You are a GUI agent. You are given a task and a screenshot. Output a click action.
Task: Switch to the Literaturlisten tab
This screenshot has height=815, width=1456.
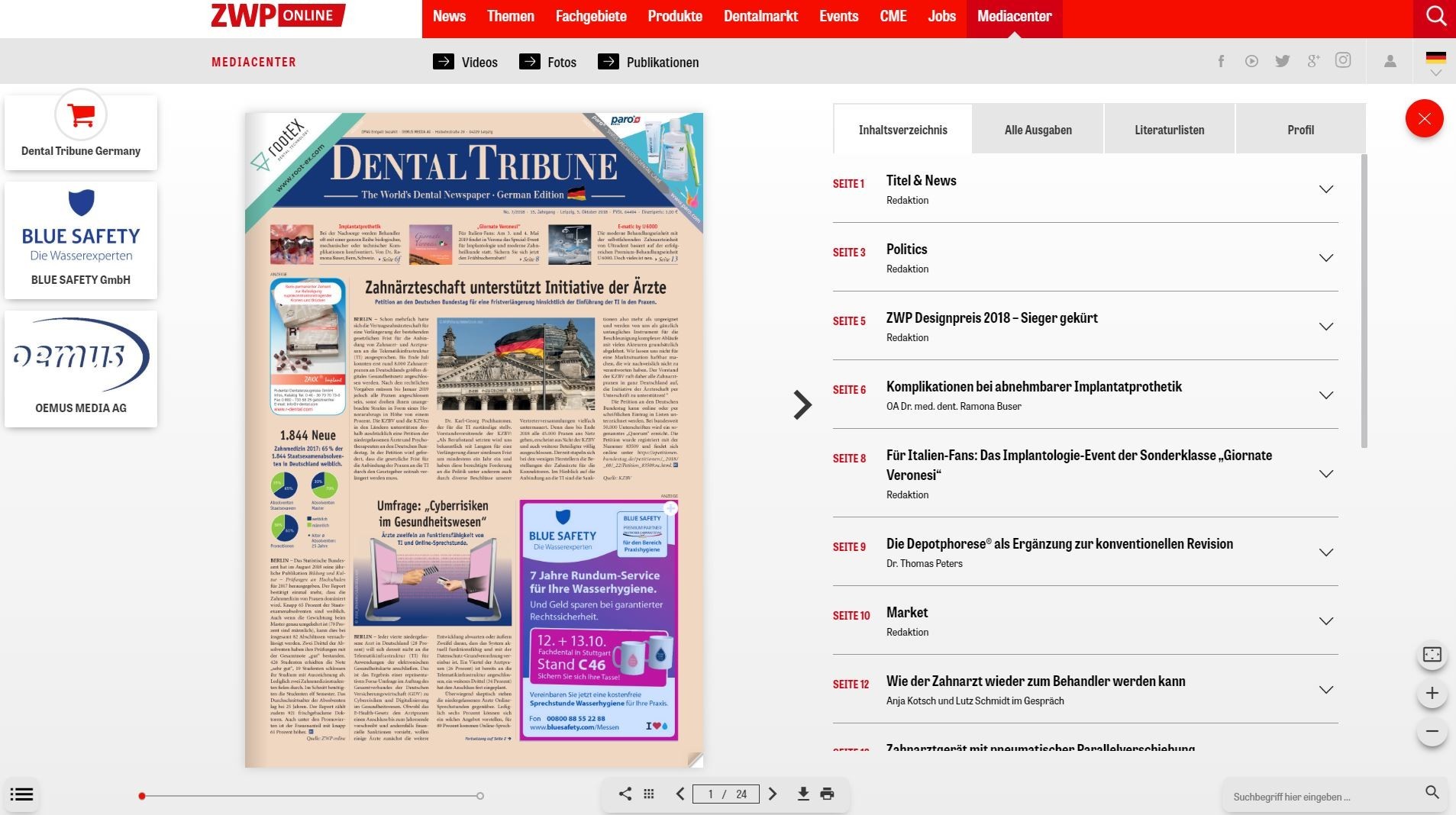point(1169,130)
